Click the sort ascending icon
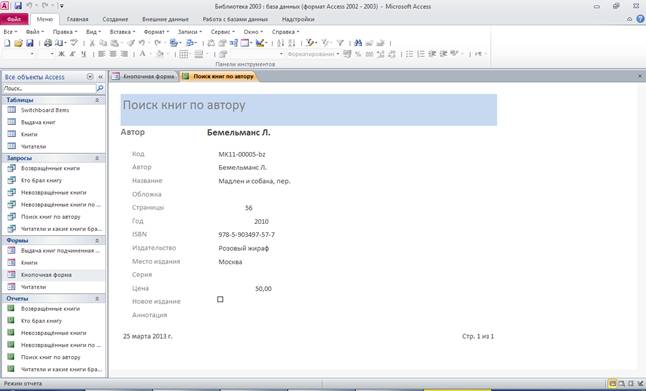The image size is (646, 391). pos(281,43)
